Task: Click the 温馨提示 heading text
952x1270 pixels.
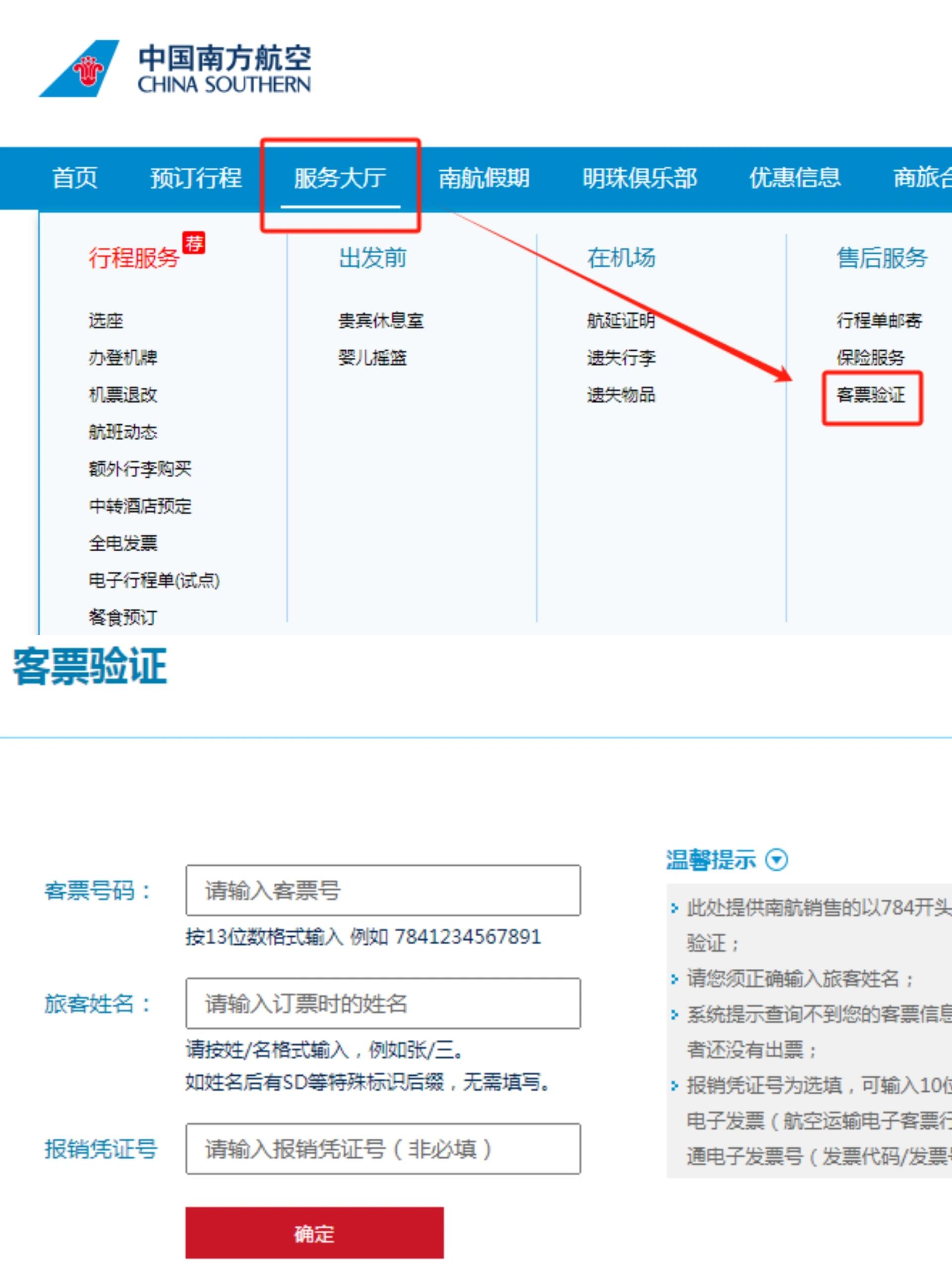Action: 711,860
